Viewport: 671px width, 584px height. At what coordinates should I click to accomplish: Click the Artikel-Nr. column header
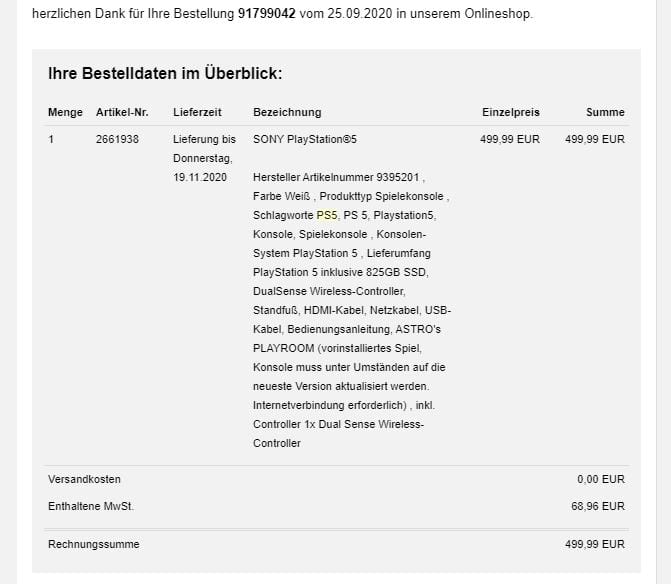click(x=122, y=112)
